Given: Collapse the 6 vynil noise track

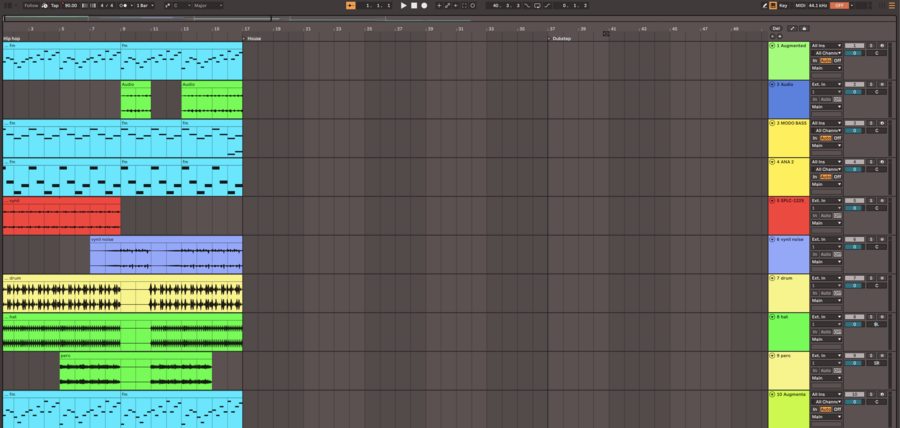Looking at the screenshot, I should tap(772, 239).
